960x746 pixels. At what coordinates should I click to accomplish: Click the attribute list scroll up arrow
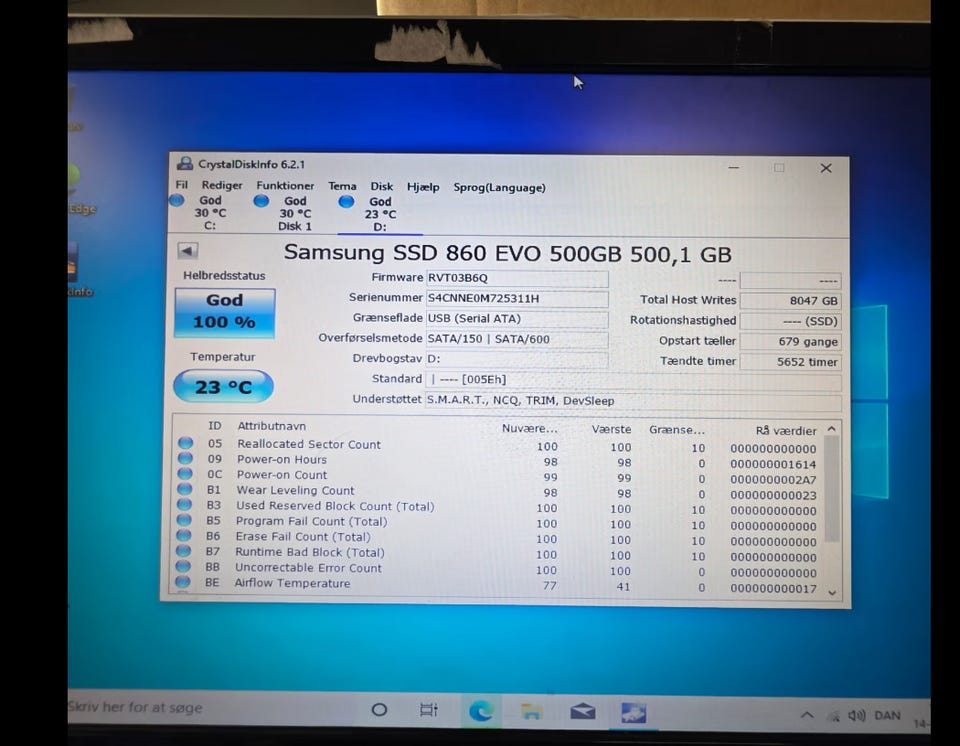coord(831,429)
